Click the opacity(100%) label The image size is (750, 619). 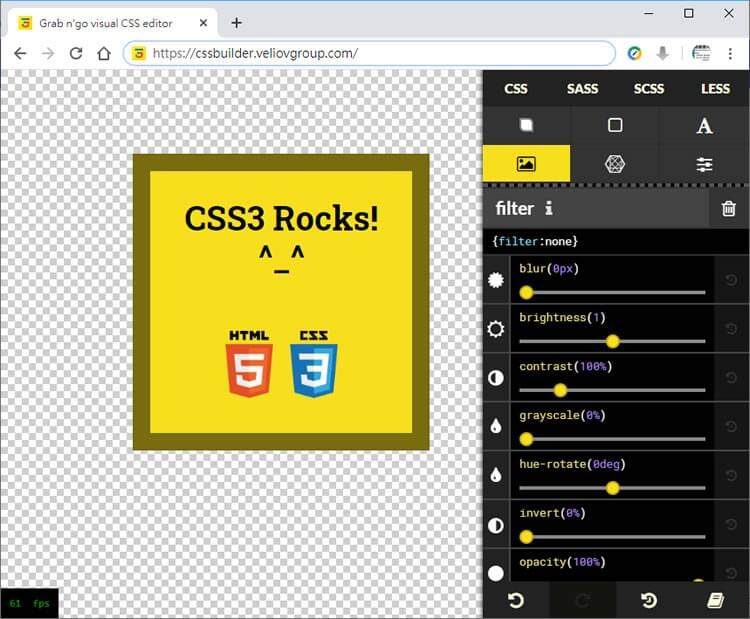coord(562,562)
